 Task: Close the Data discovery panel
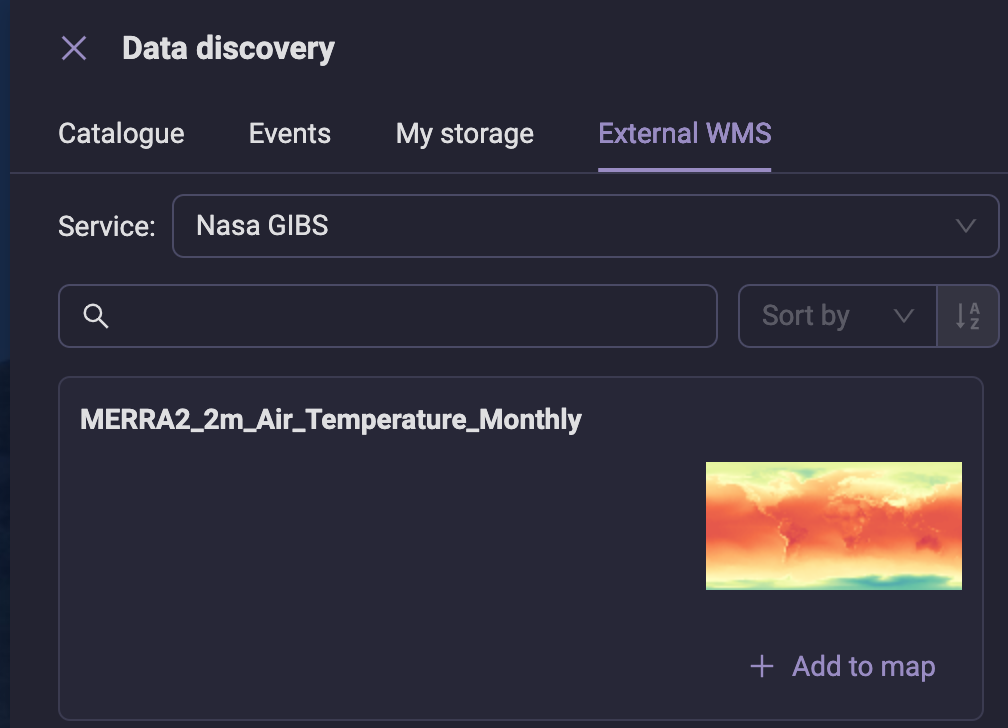click(x=74, y=48)
